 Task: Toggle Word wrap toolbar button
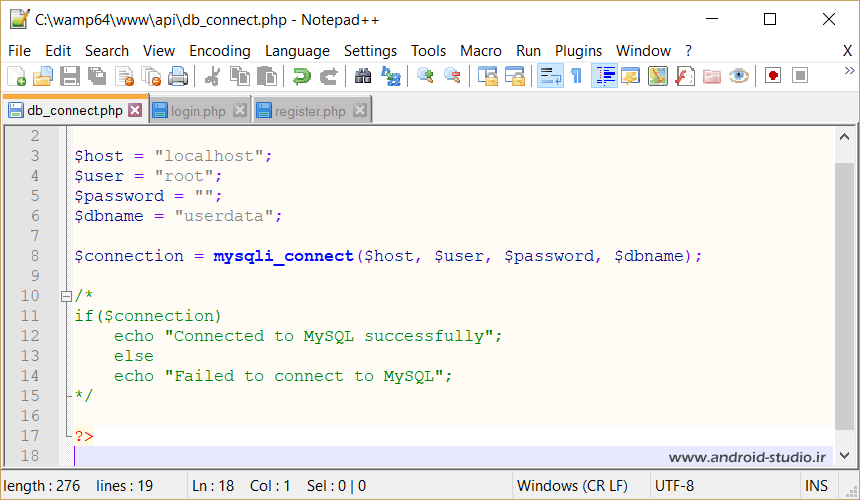550,76
